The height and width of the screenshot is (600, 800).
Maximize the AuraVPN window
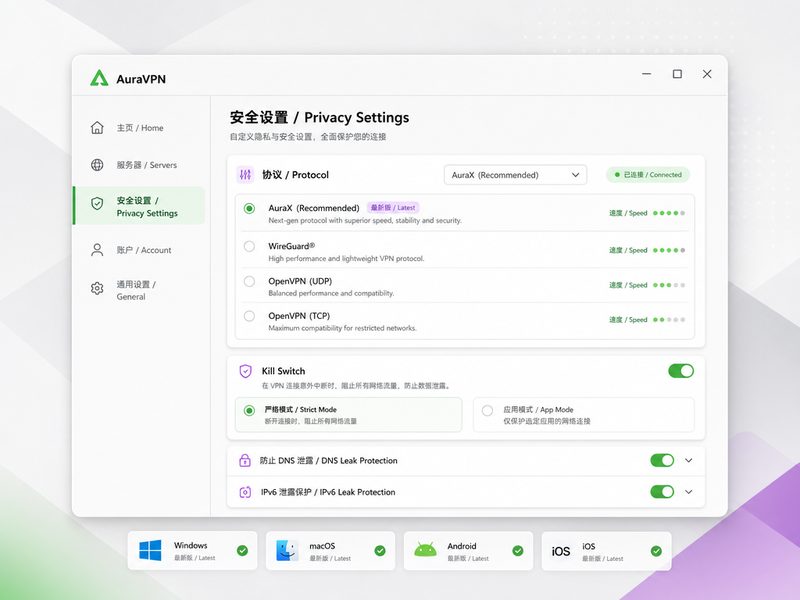point(677,74)
